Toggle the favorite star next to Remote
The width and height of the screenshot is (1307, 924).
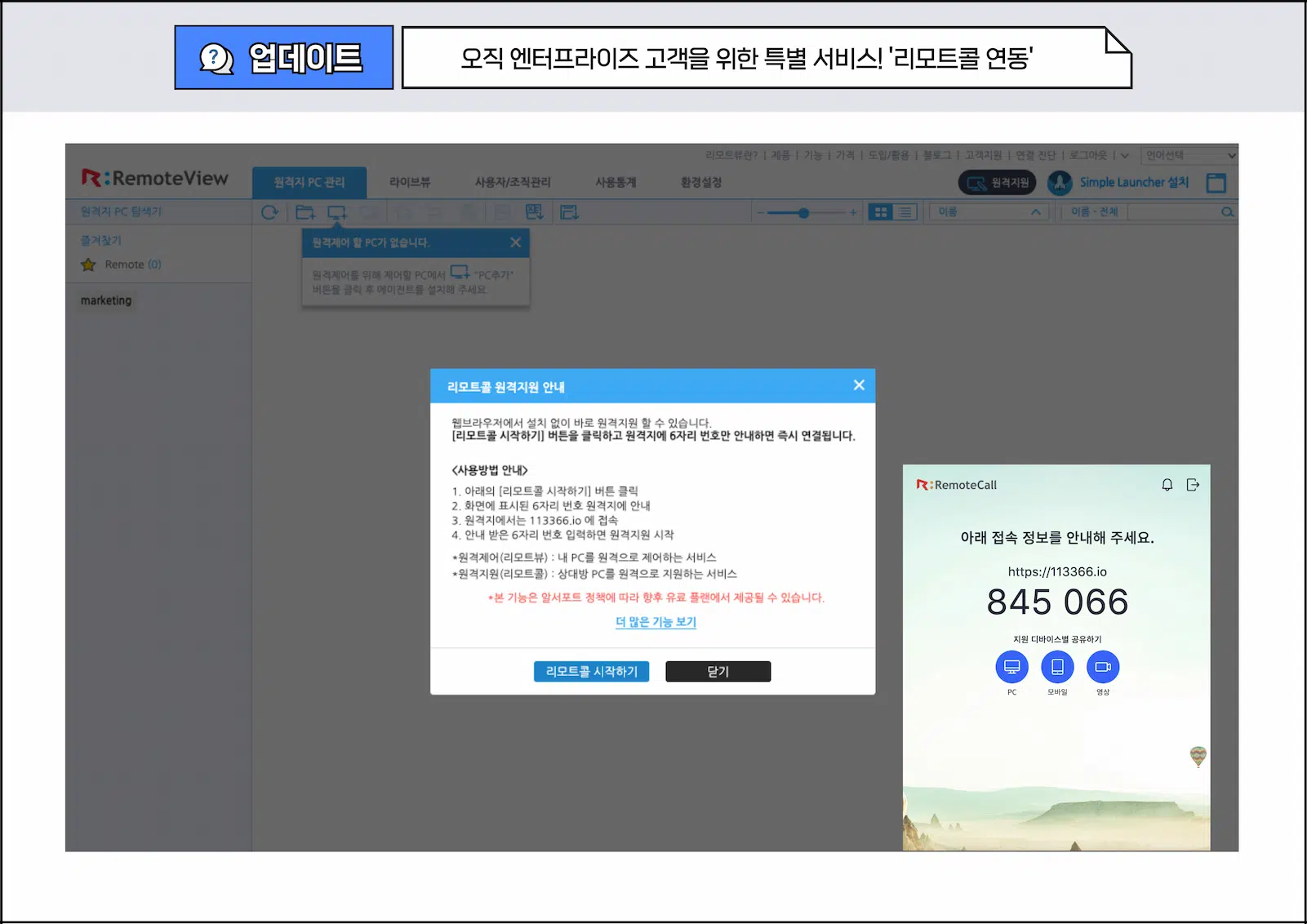coord(88,264)
